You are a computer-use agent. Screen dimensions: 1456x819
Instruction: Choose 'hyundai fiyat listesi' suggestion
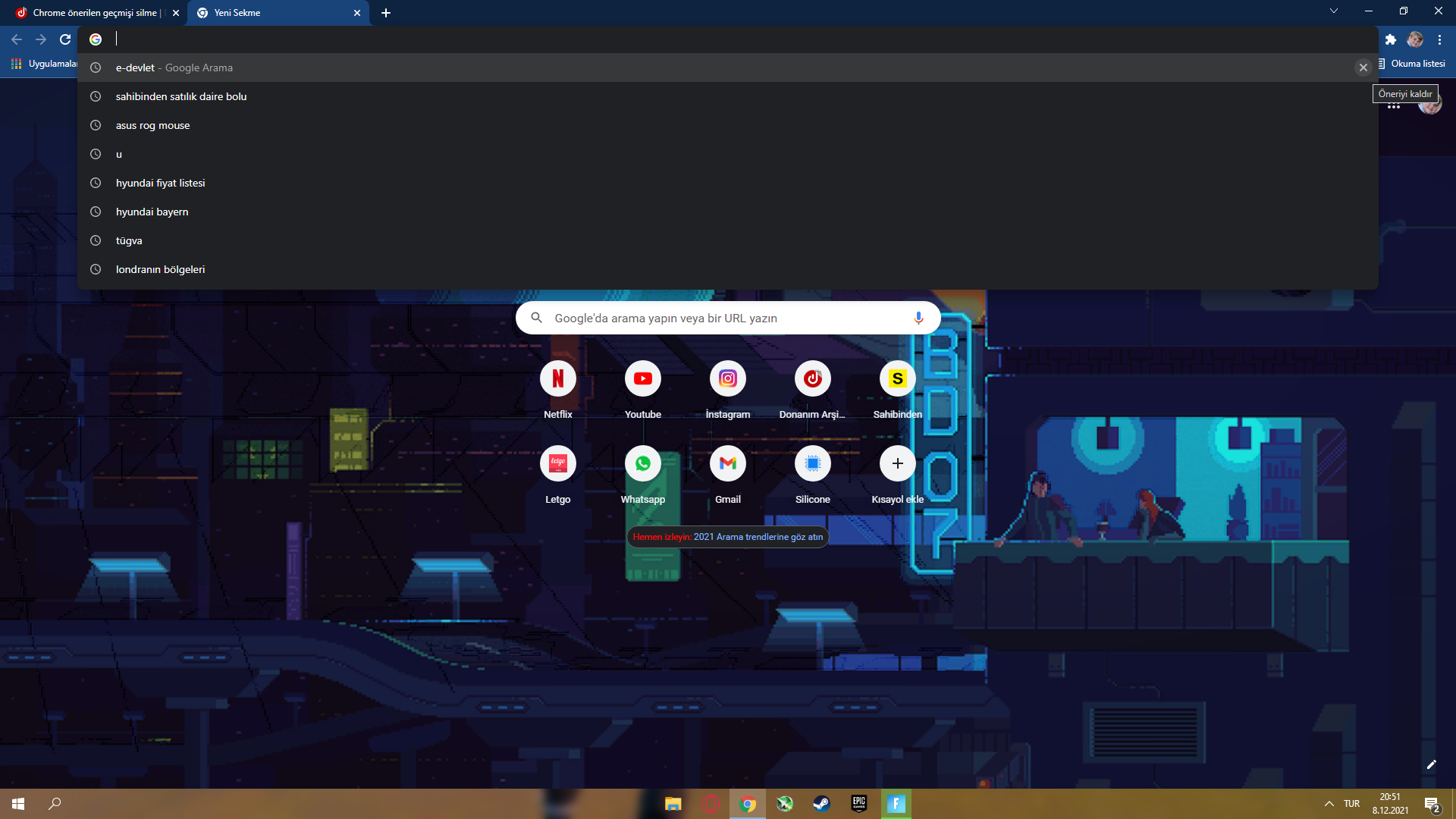[160, 183]
